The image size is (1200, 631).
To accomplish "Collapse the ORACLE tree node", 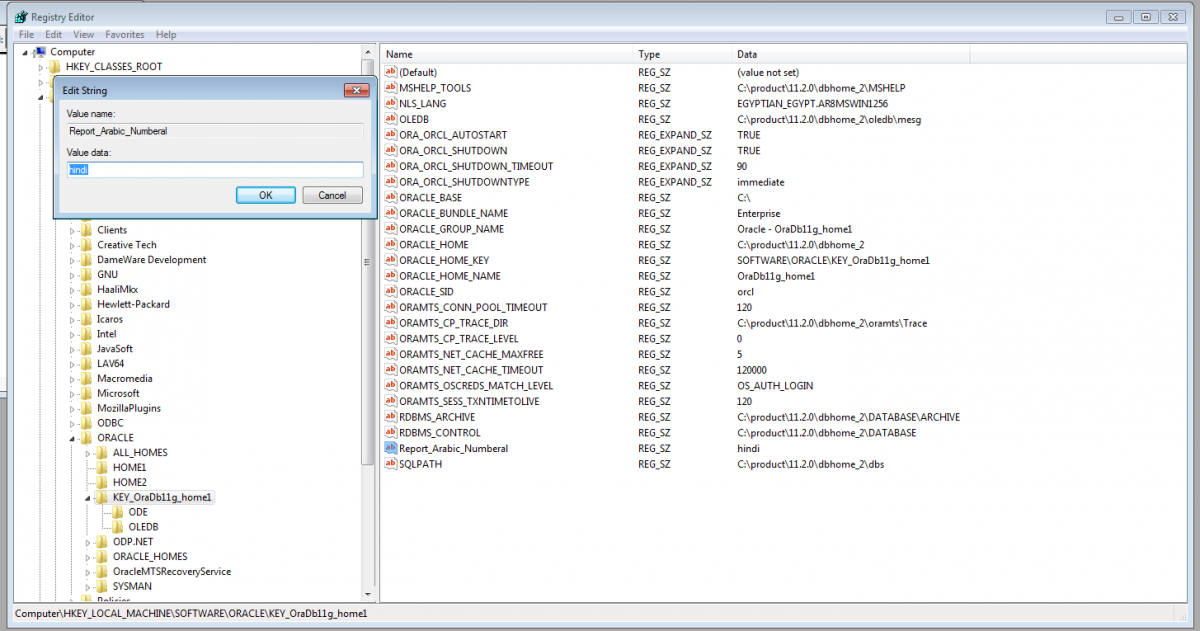I will 72,438.
